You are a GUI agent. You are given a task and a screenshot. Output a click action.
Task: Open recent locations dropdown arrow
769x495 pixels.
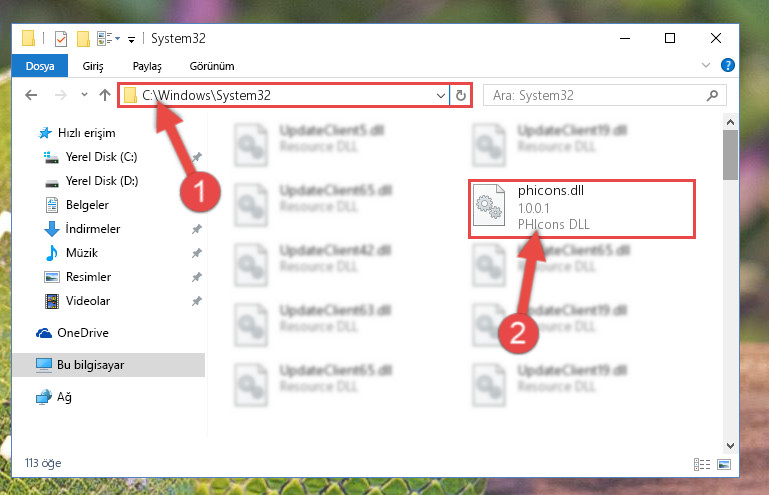coord(84,95)
